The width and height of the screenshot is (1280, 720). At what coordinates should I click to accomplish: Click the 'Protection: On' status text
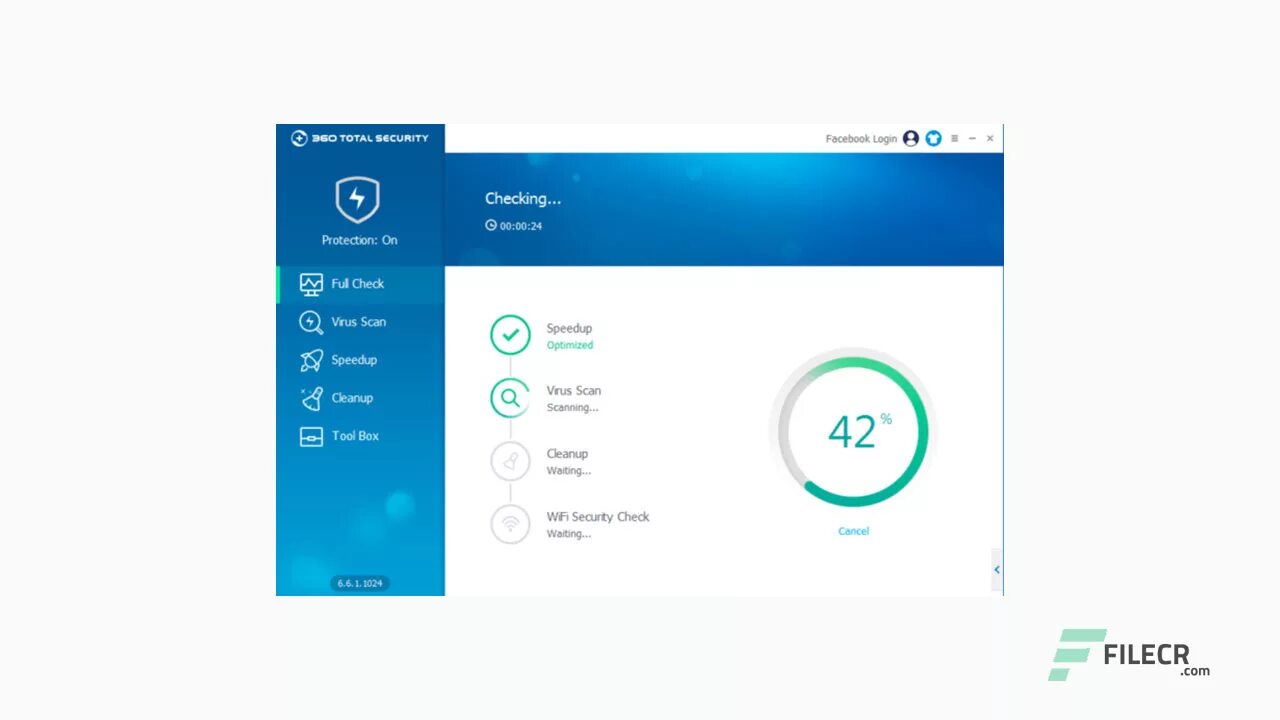tap(359, 240)
